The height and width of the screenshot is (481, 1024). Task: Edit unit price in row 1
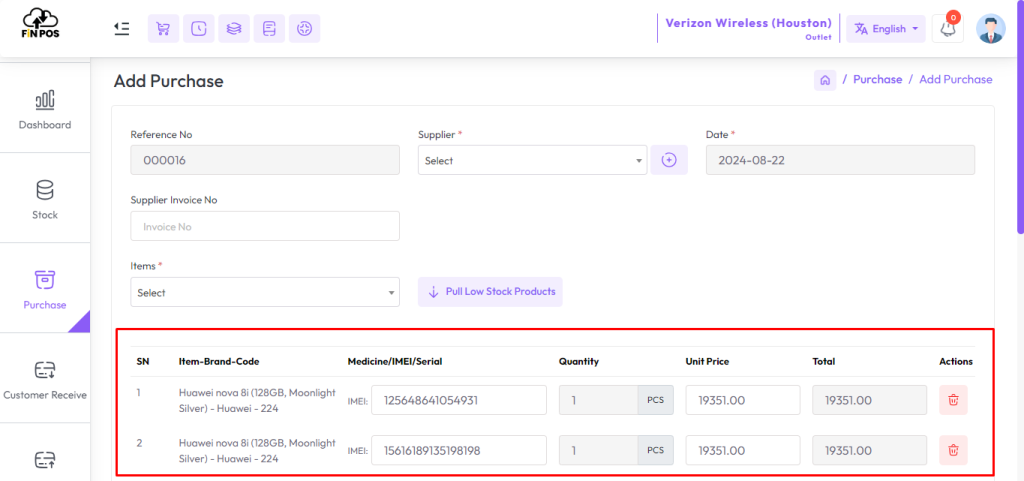tap(743, 400)
